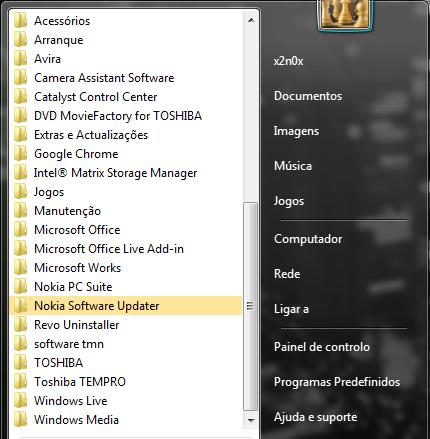Click the folder icon beside Arranque
Screen dimensions: 430x439
pyautogui.click(x=20, y=40)
